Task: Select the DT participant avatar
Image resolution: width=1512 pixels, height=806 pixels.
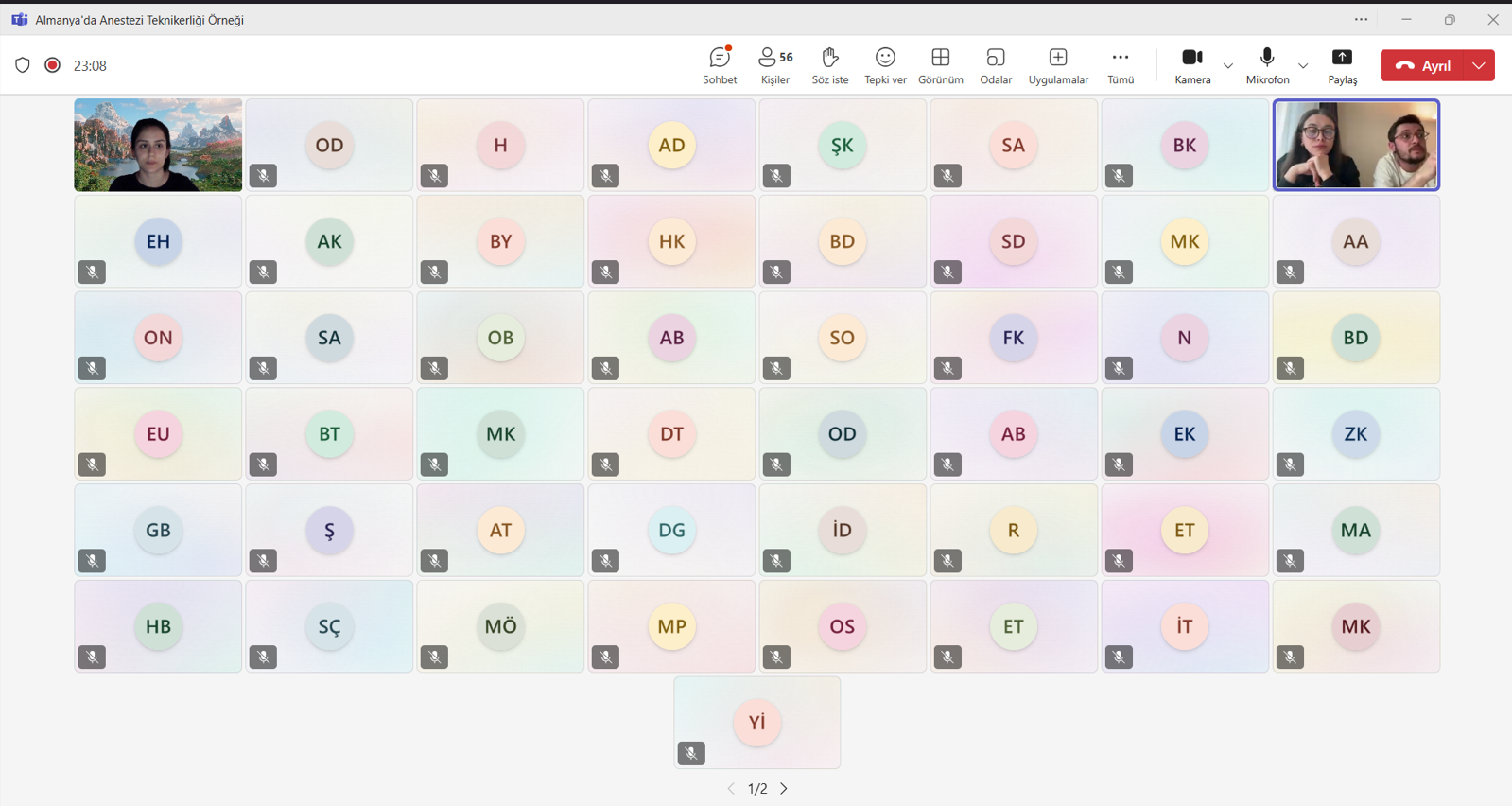Action: [x=671, y=434]
